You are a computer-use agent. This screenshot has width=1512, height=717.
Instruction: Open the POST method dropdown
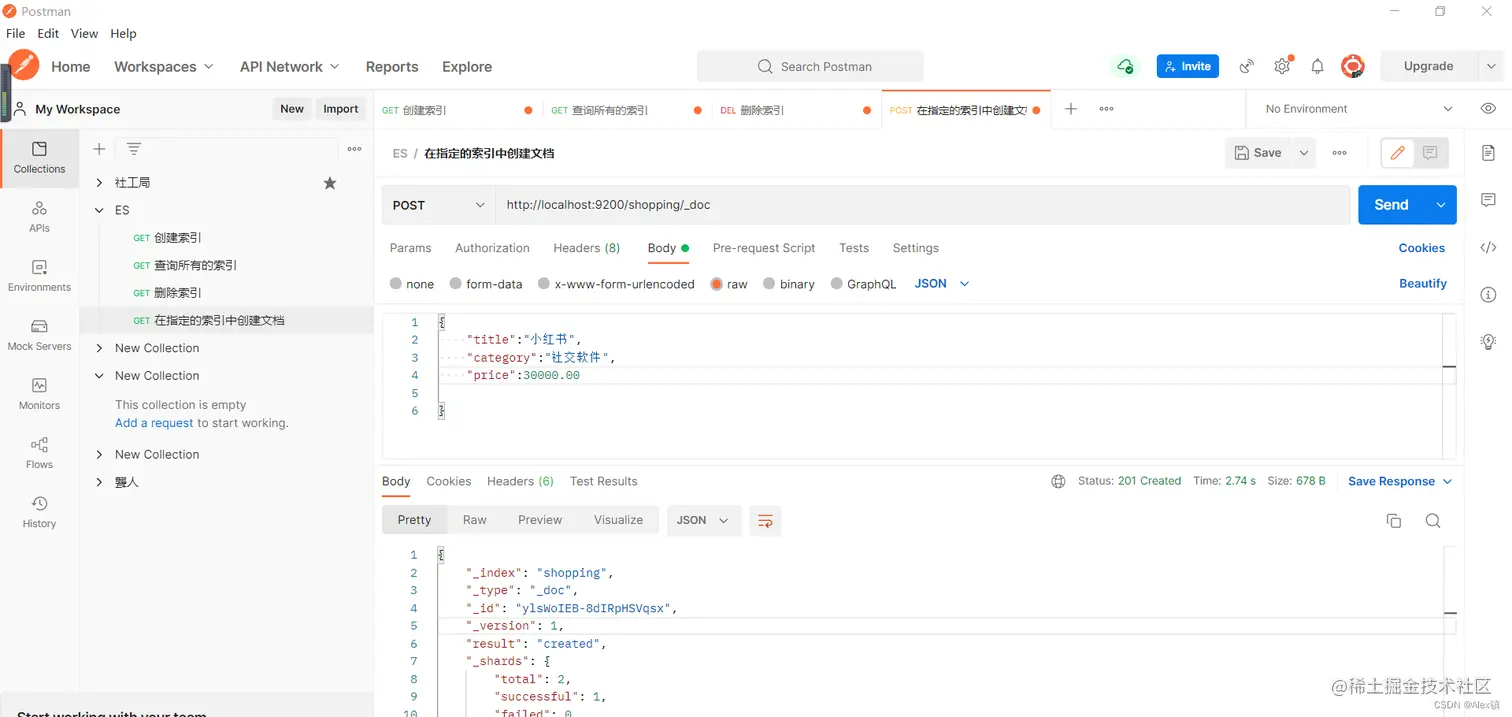click(438, 205)
